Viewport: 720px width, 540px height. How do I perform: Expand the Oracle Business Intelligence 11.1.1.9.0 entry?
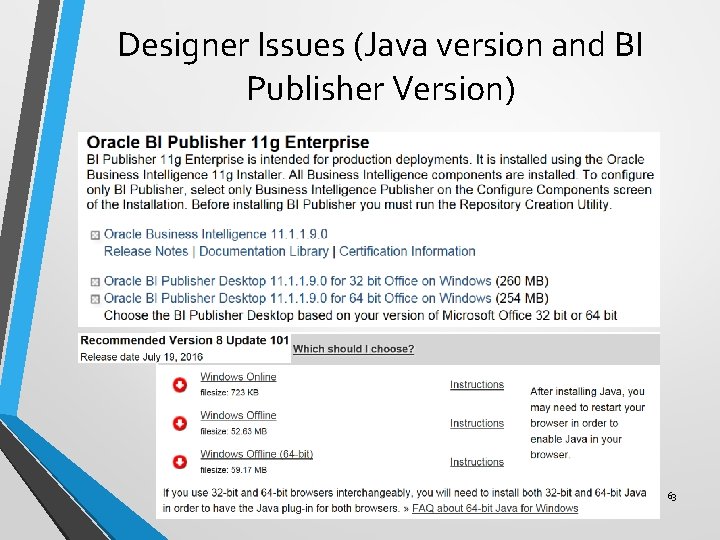coord(95,236)
